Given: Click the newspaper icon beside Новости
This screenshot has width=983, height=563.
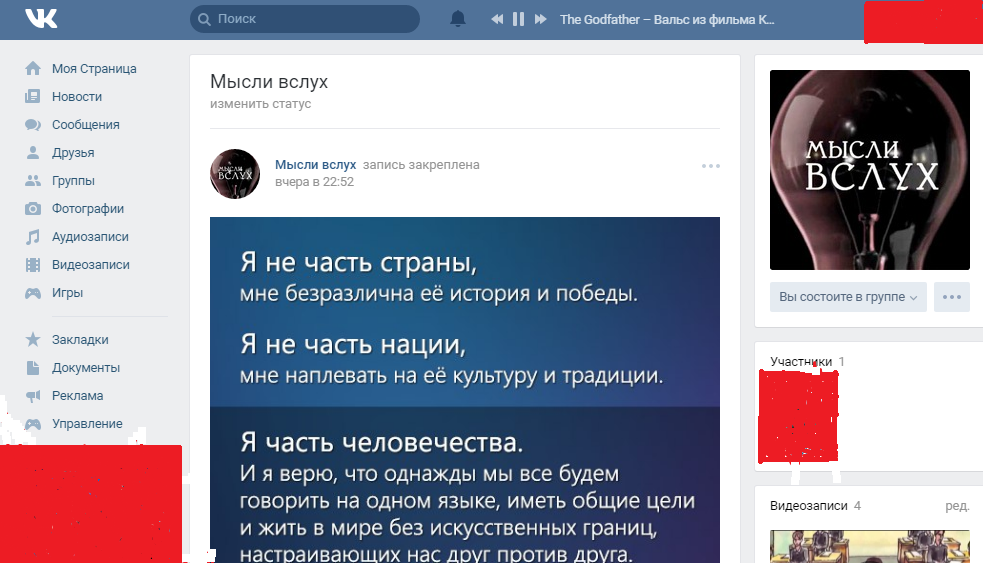Looking at the screenshot, I should click(33, 97).
